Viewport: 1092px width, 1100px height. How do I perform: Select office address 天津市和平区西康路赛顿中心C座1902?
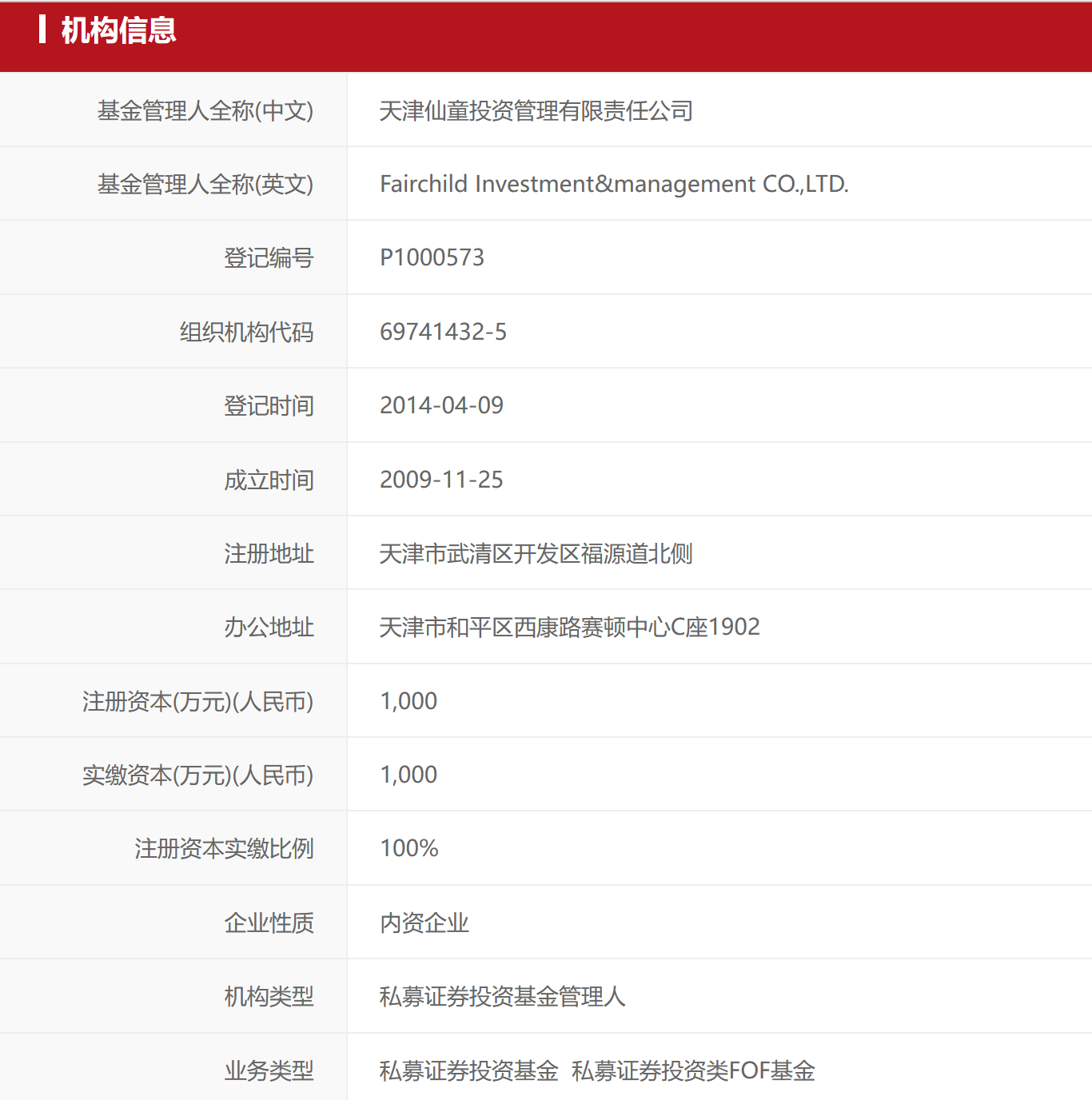pos(570,627)
